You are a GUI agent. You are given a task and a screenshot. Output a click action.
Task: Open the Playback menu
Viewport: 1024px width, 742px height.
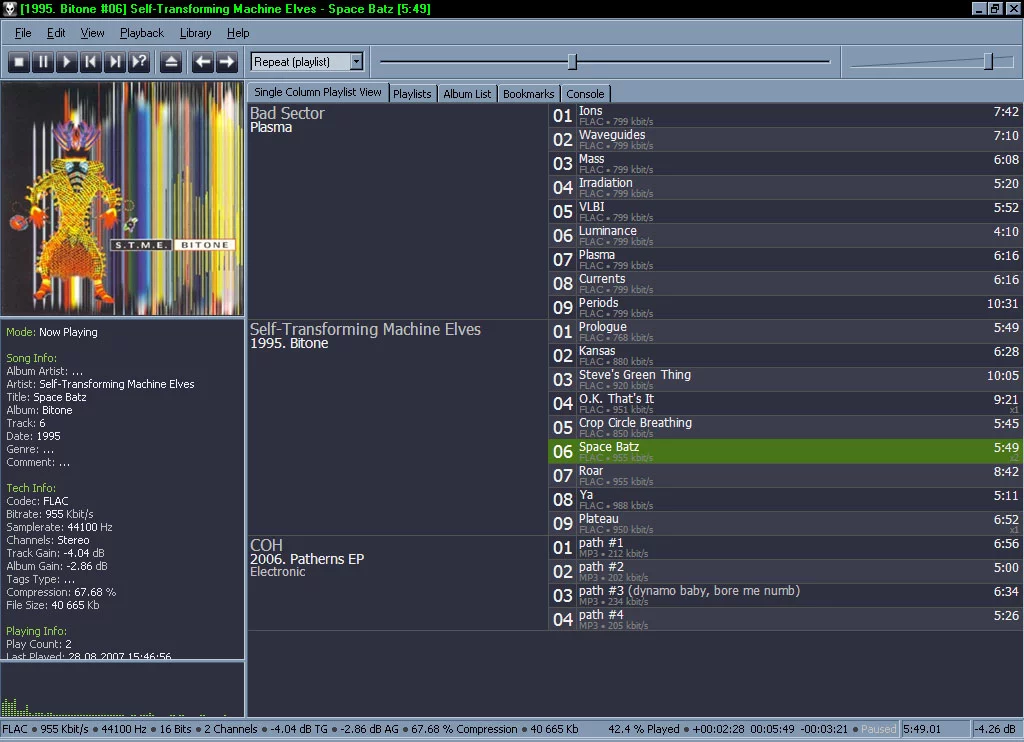[x=141, y=33]
